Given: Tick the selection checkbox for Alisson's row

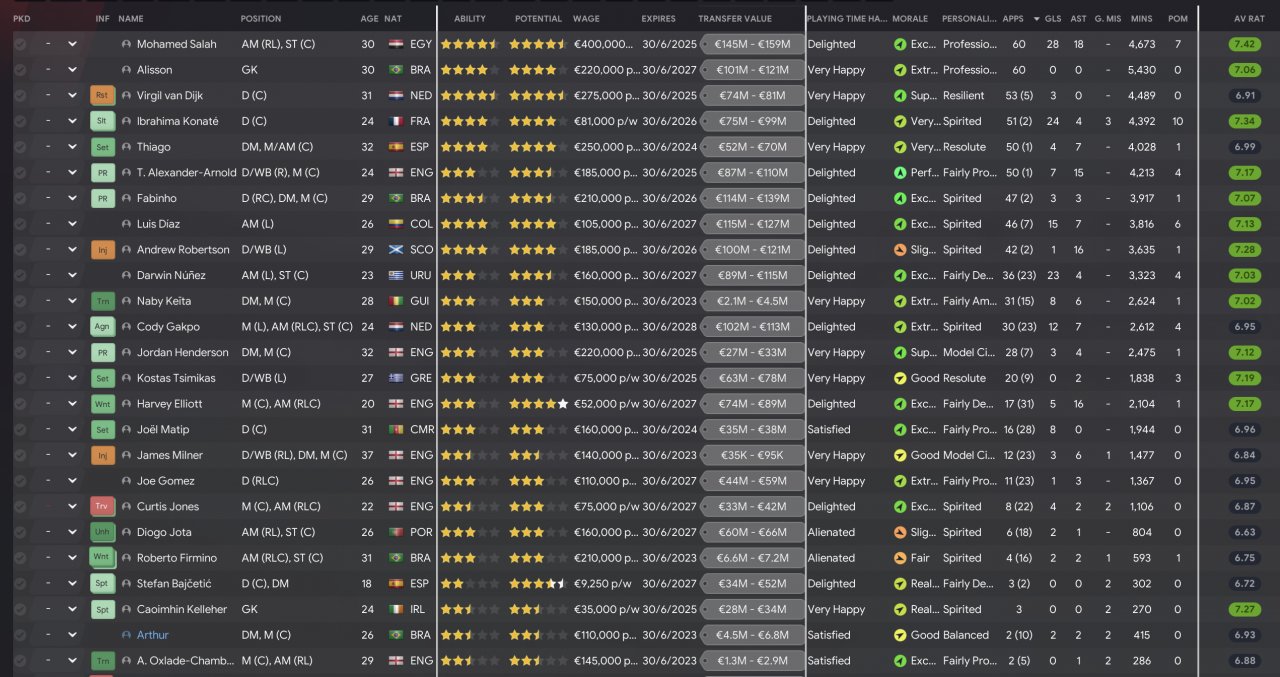Looking at the screenshot, I should (20, 70).
